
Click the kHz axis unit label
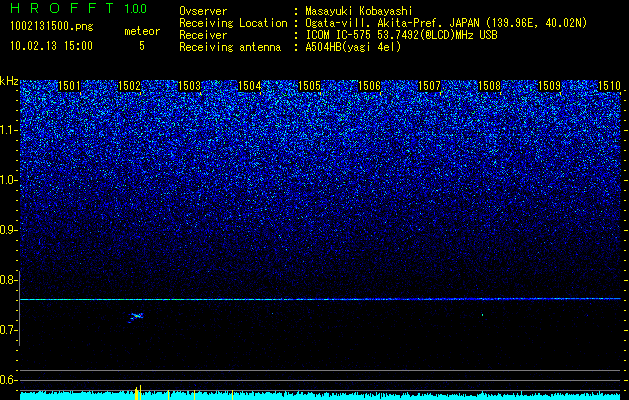(9, 81)
